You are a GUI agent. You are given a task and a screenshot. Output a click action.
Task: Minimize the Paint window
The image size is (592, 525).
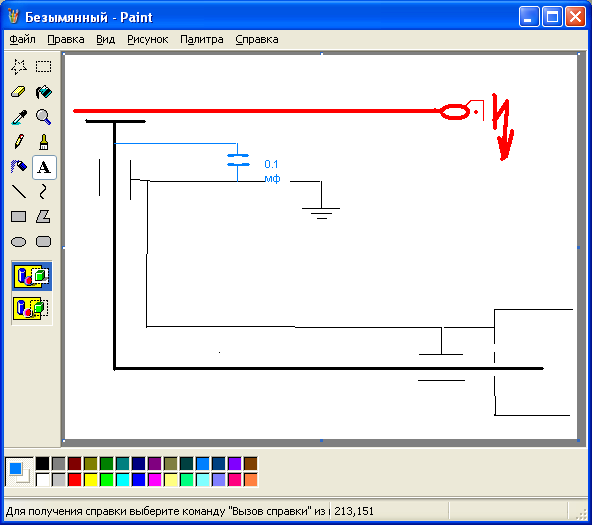[x=529, y=17]
